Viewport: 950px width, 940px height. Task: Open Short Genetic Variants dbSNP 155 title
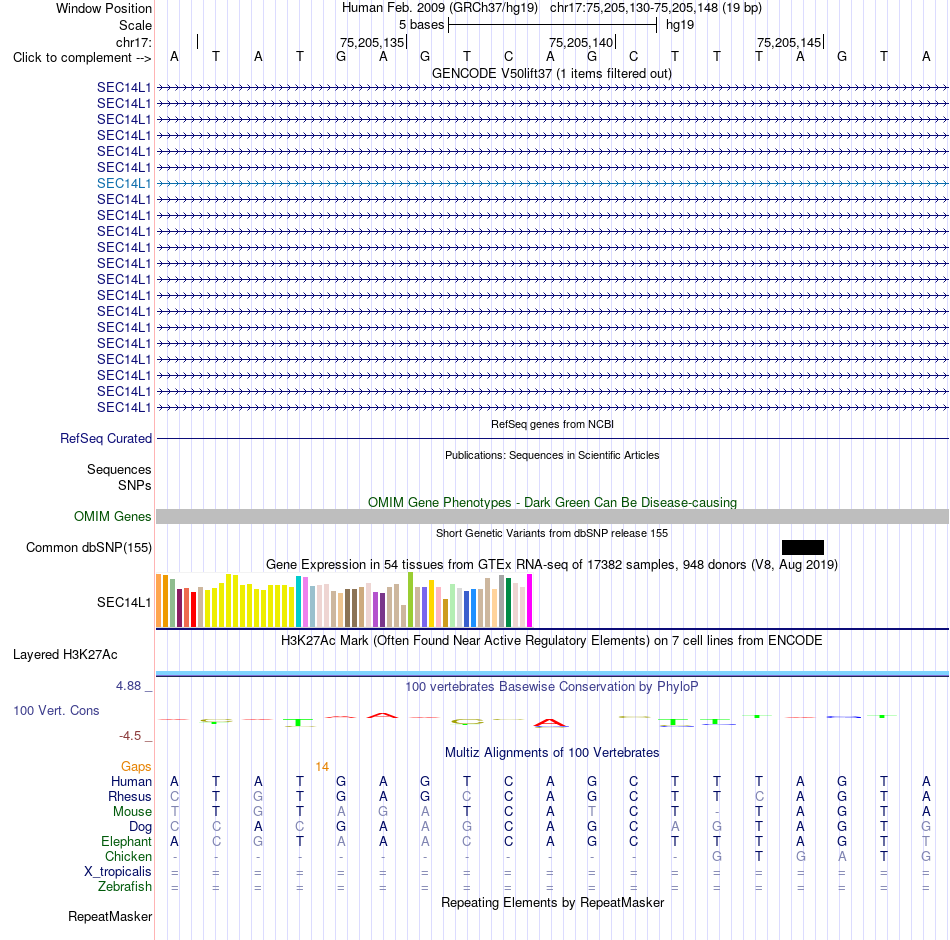pos(552,533)
